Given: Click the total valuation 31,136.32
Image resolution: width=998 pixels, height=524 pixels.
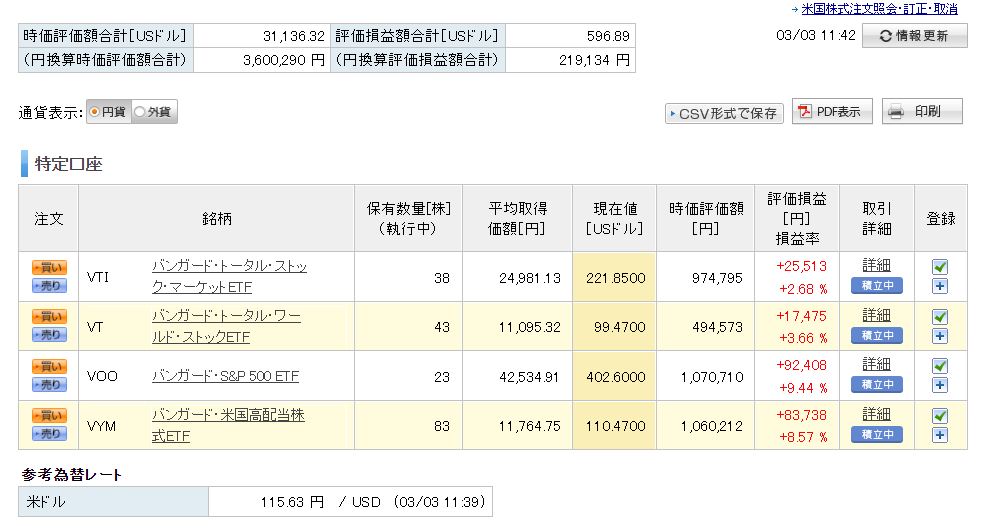Looking at the screenshot, I should point(293,36).
